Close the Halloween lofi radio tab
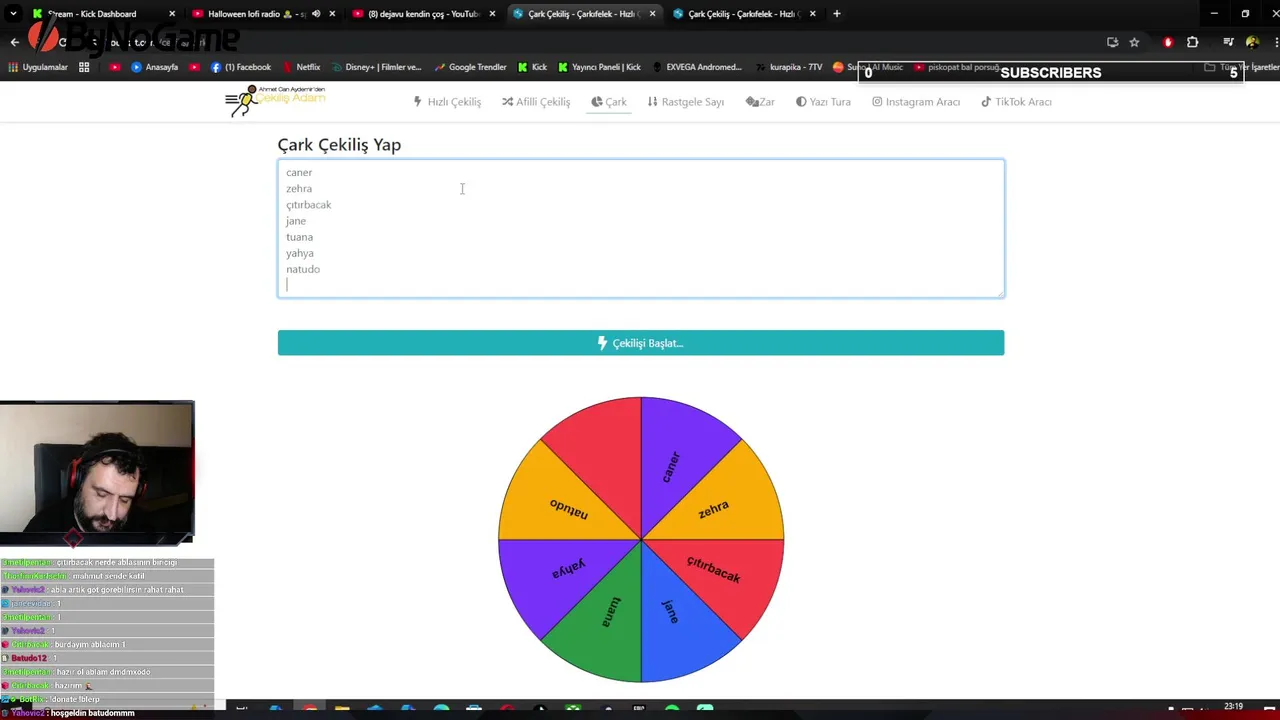The height and width of the screenshot is (720, 1280). click(332, 14)
